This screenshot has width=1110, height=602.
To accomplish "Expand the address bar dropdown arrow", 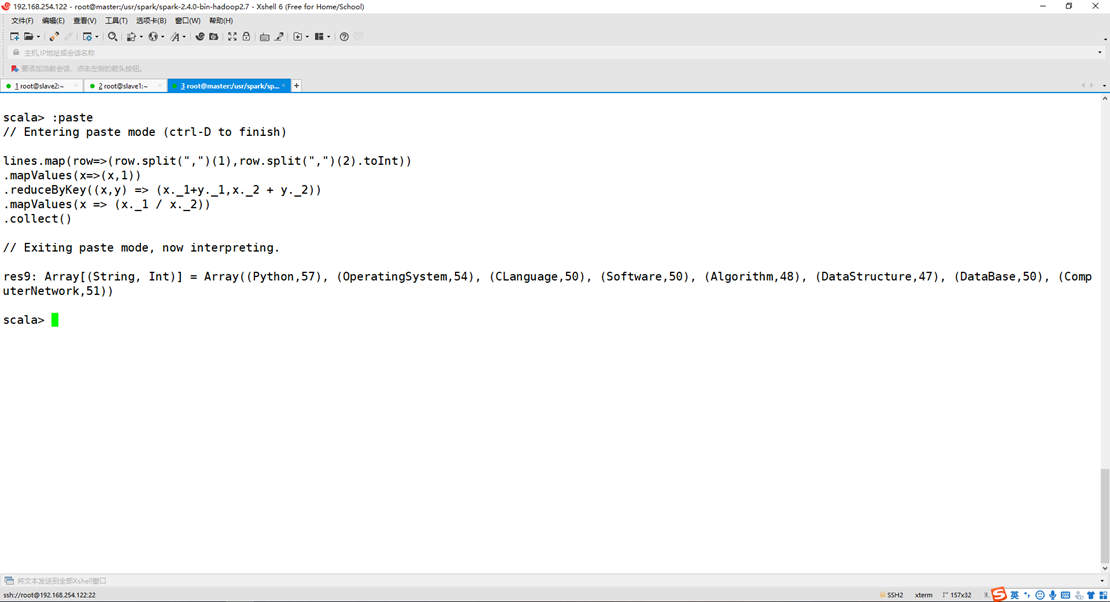I will click(x=1099, y=52).
